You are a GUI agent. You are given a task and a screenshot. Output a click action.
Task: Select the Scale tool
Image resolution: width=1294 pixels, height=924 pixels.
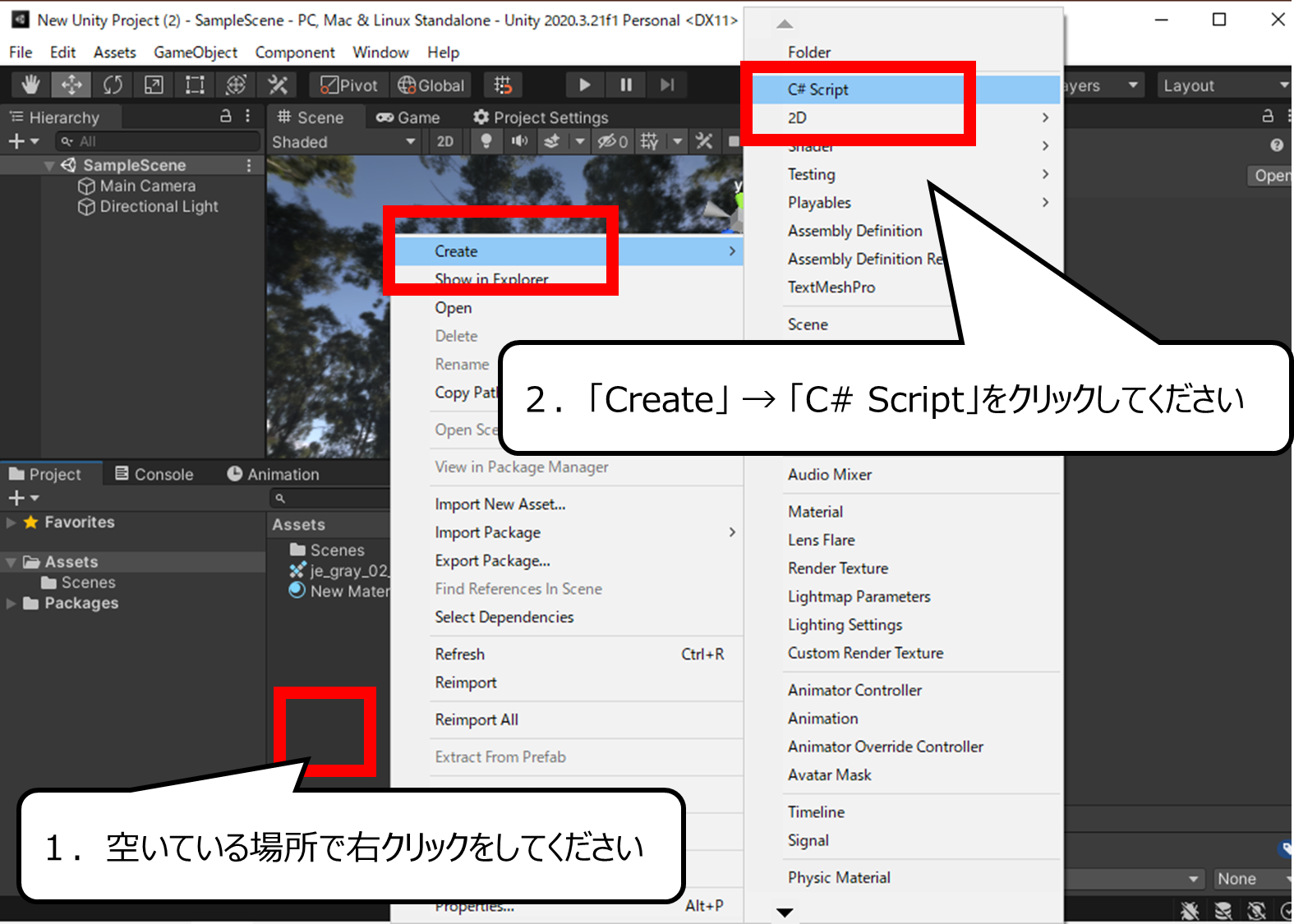[x=154, y=85]
